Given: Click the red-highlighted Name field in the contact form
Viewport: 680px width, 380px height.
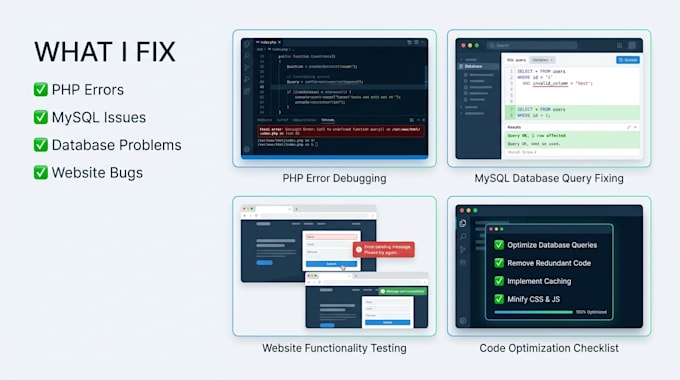Looking at the screenshot, I should [331, 237].
